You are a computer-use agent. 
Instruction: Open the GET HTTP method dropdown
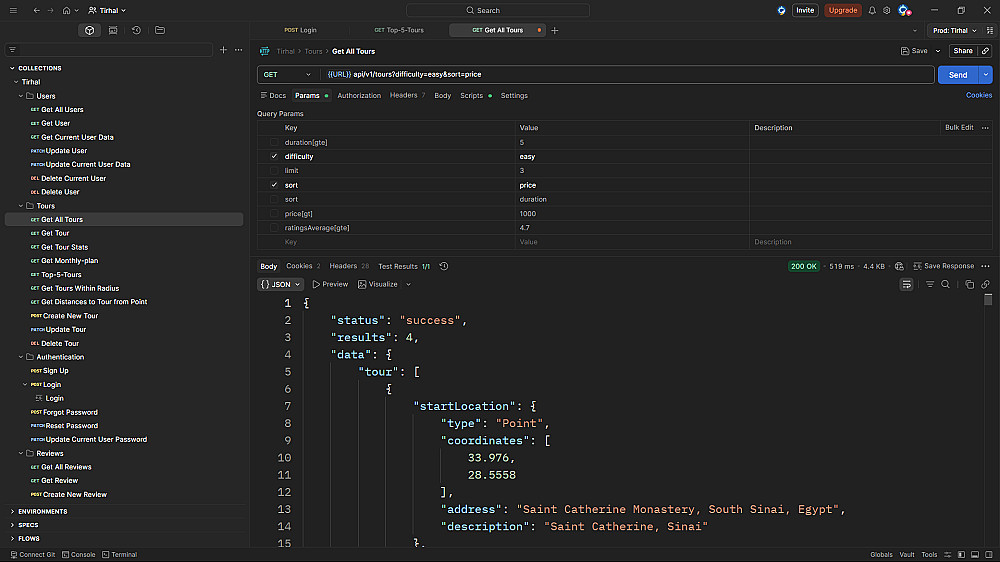point(286,75)
